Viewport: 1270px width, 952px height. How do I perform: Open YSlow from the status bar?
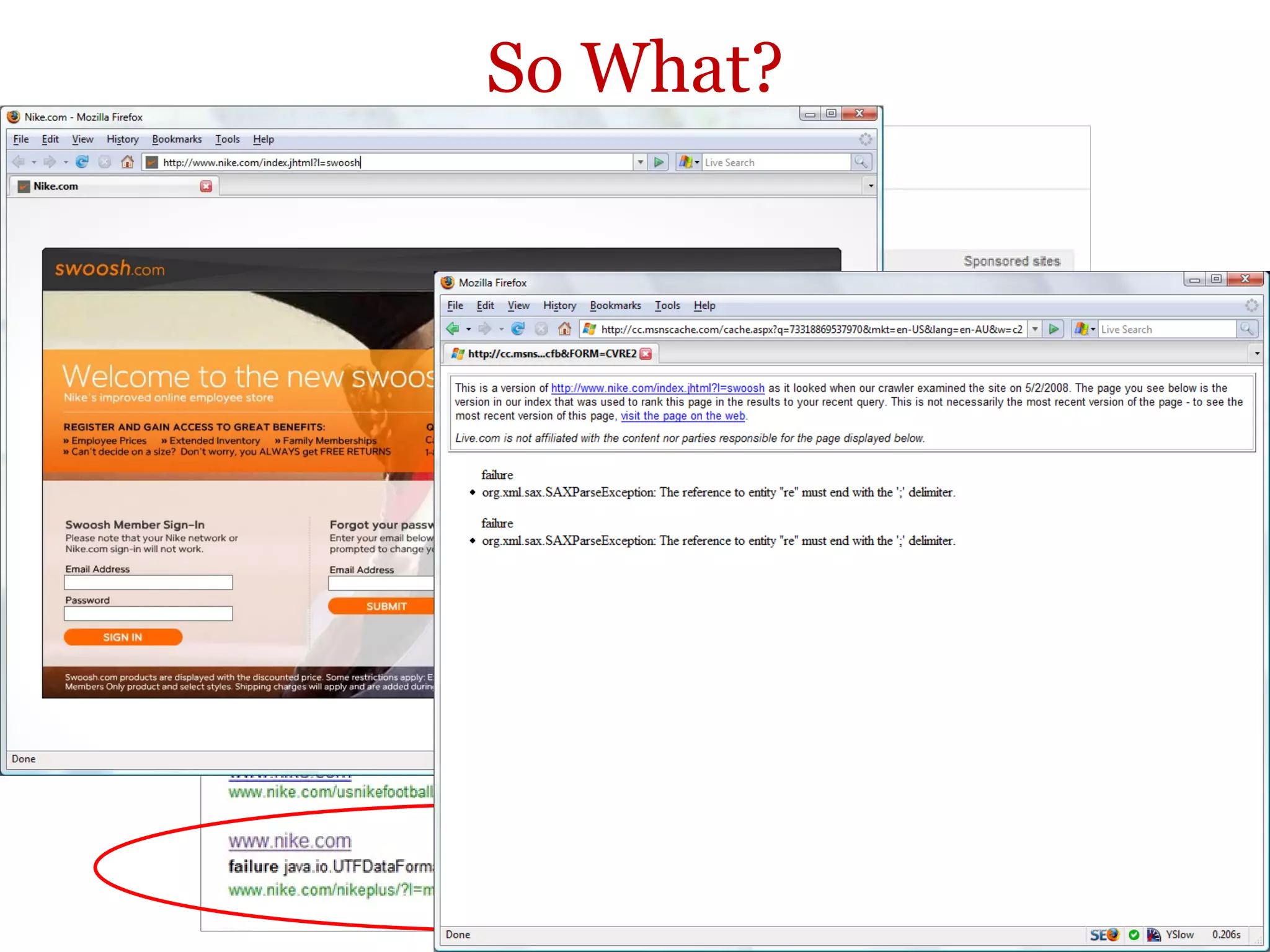click(x=1179, y=935)
